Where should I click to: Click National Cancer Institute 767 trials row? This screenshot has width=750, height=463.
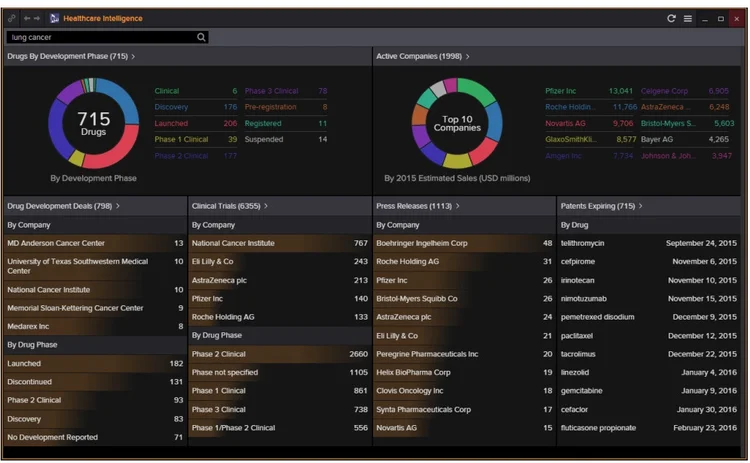coord(280,243)
